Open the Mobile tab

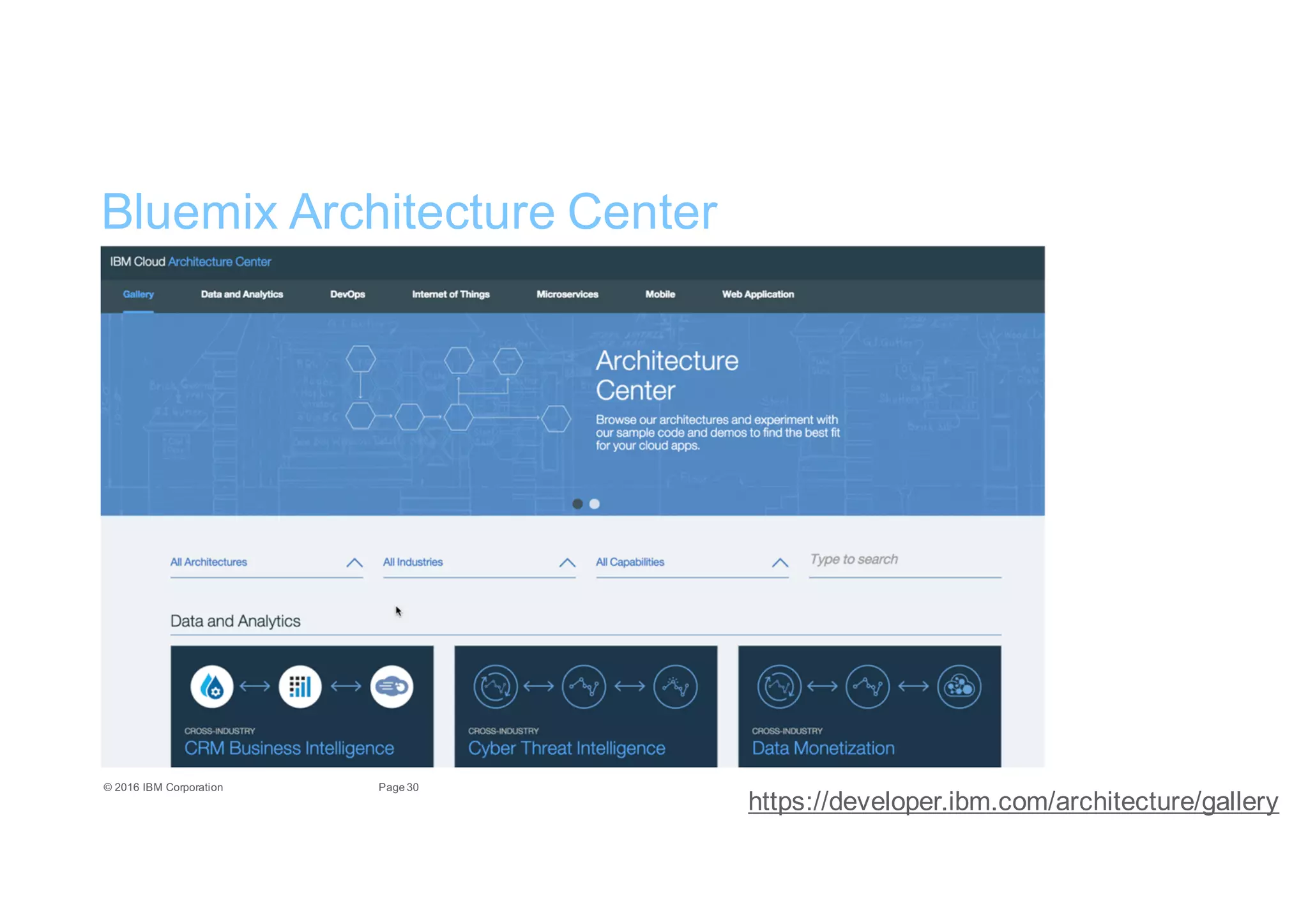pyautogui.click(x=660, y=294)
